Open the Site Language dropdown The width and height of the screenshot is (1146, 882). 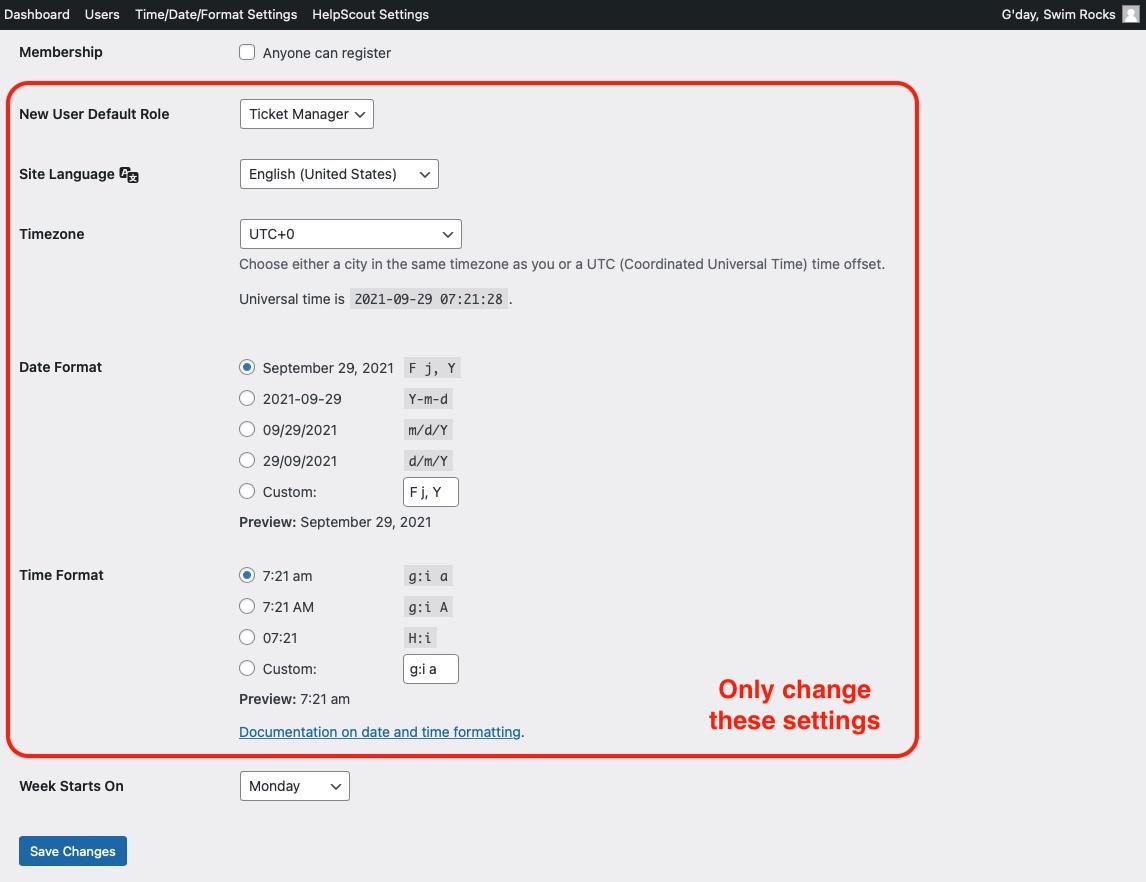tap(339, 174)
